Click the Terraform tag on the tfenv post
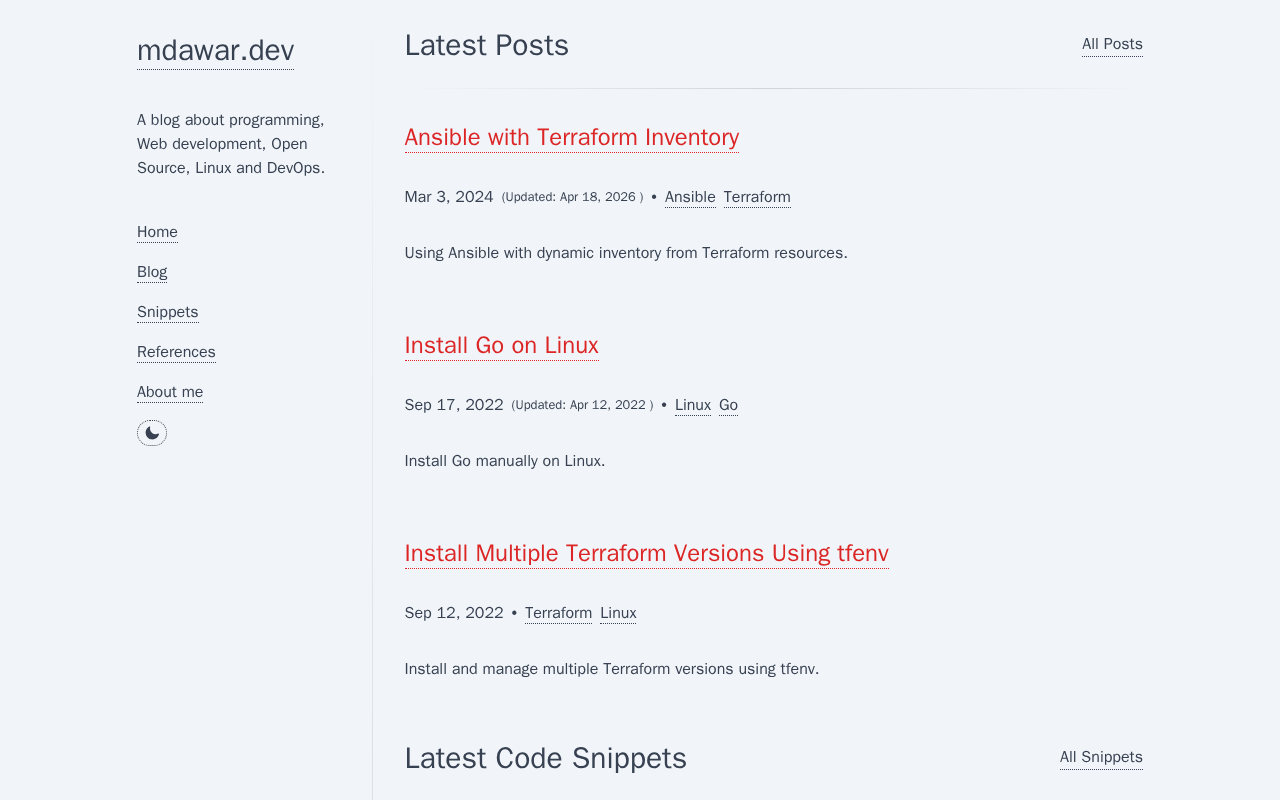 tap(558, 613)
